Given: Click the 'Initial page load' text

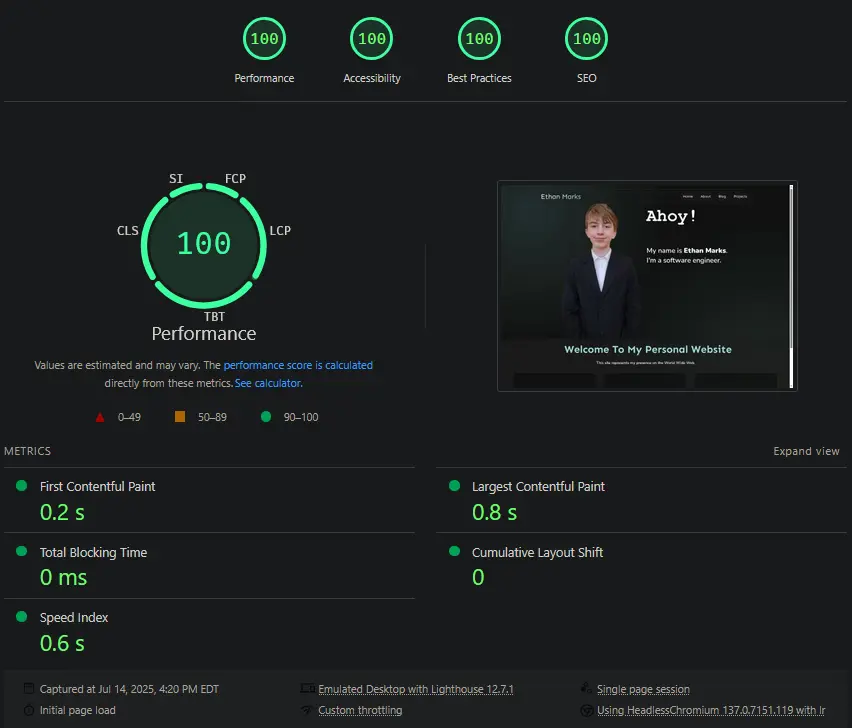Looking at the screenshot, I should [x=77, y=710].
